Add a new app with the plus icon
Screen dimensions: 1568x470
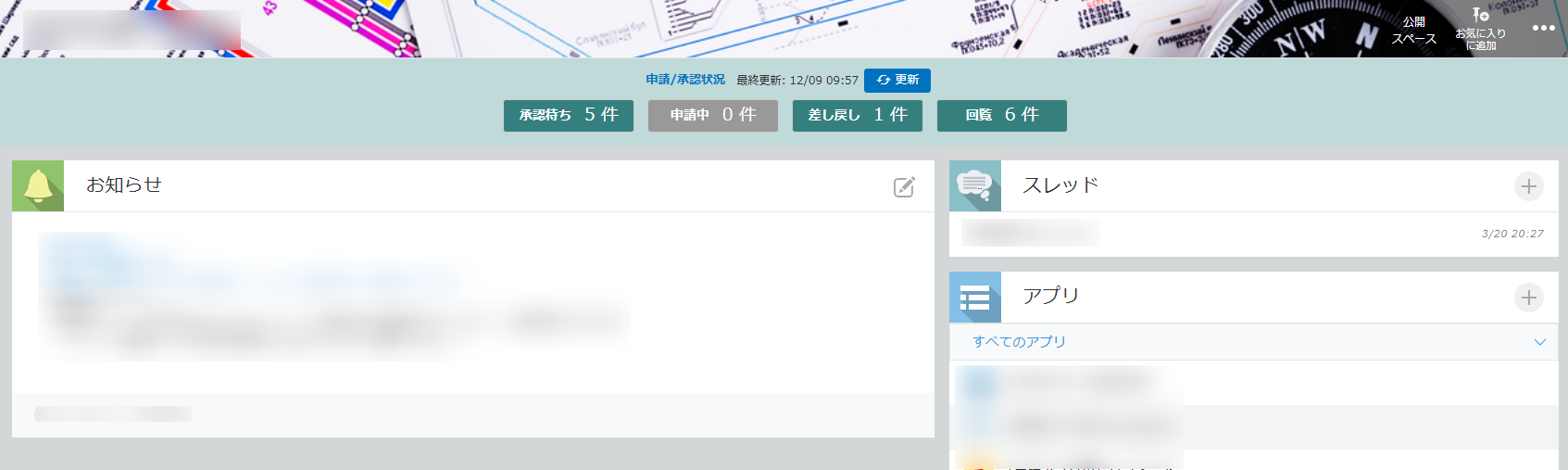1528,298
